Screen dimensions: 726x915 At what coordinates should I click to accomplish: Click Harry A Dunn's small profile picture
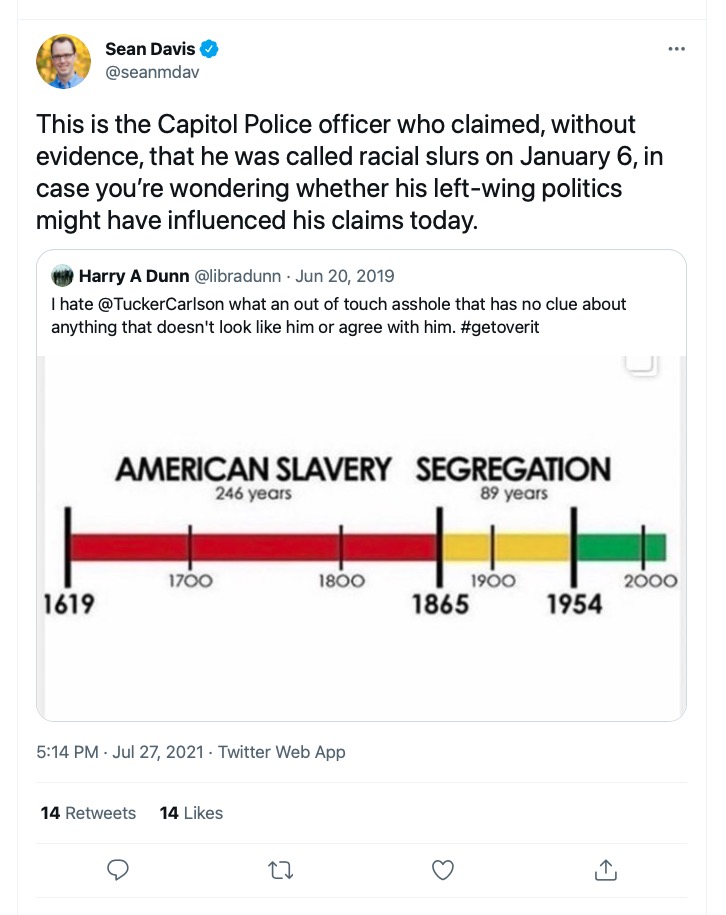pyautogui.click(x=62, y=276)
